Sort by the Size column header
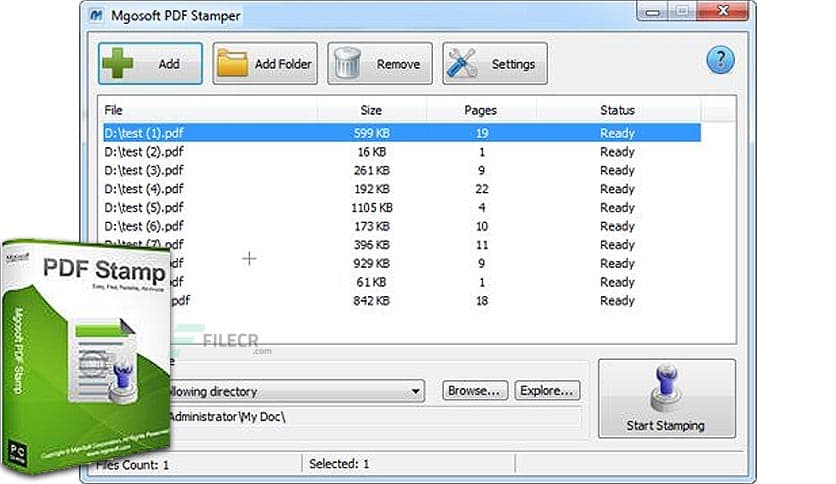The width and height of the screenshot is (836, 484). click(371, 110)
